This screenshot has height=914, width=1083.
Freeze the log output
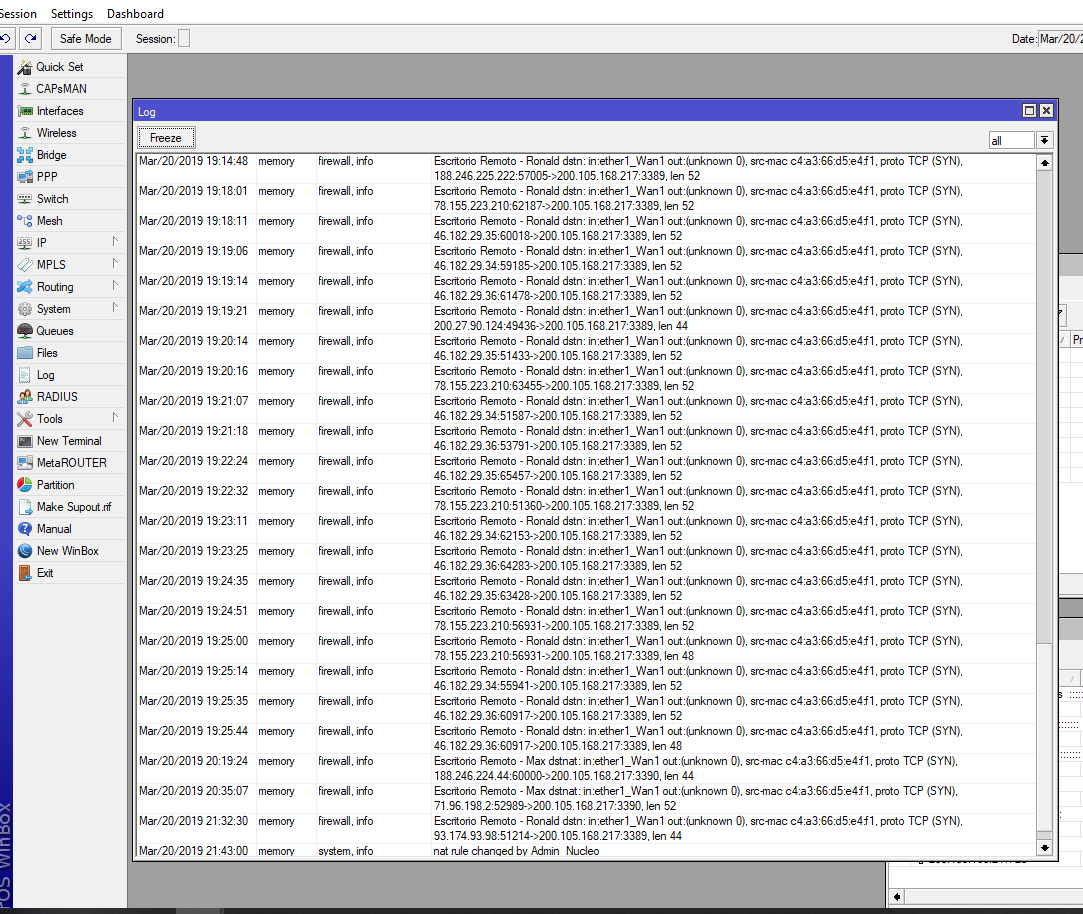(166, 137)
